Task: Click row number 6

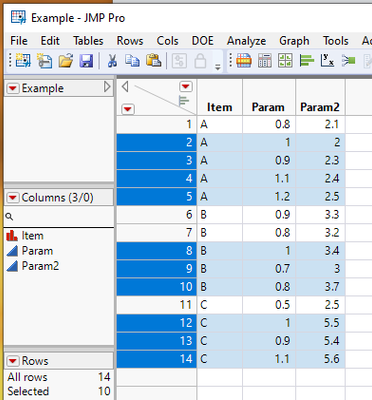Action: tap(157, 214)
